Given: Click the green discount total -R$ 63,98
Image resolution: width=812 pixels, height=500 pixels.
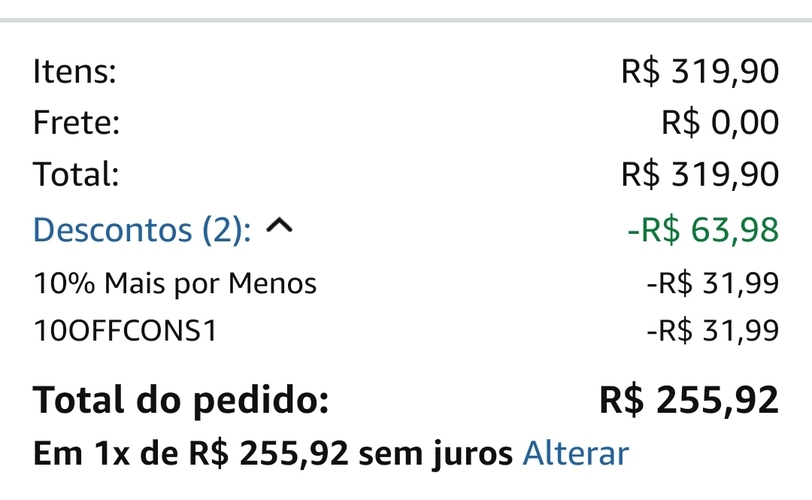Looking at the screenshot, I should tap(702, 230).
